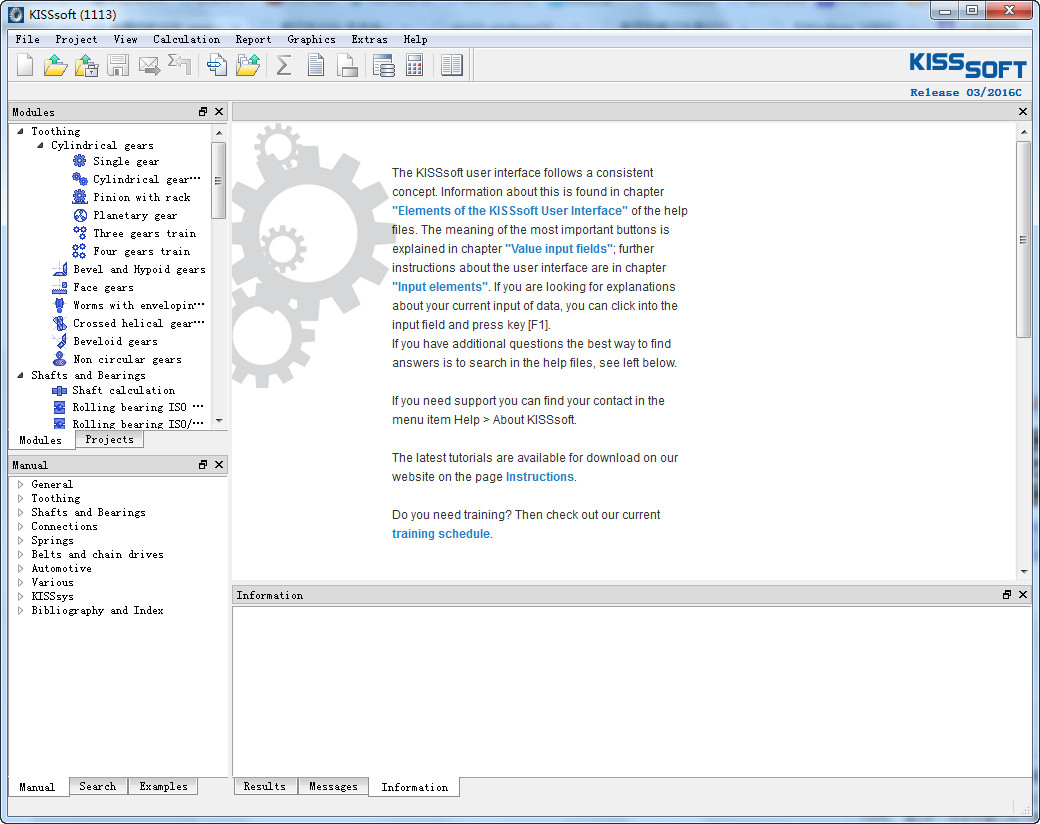Select the Three gears train icon
1040x824 pixels.
(x=80, y=233)
